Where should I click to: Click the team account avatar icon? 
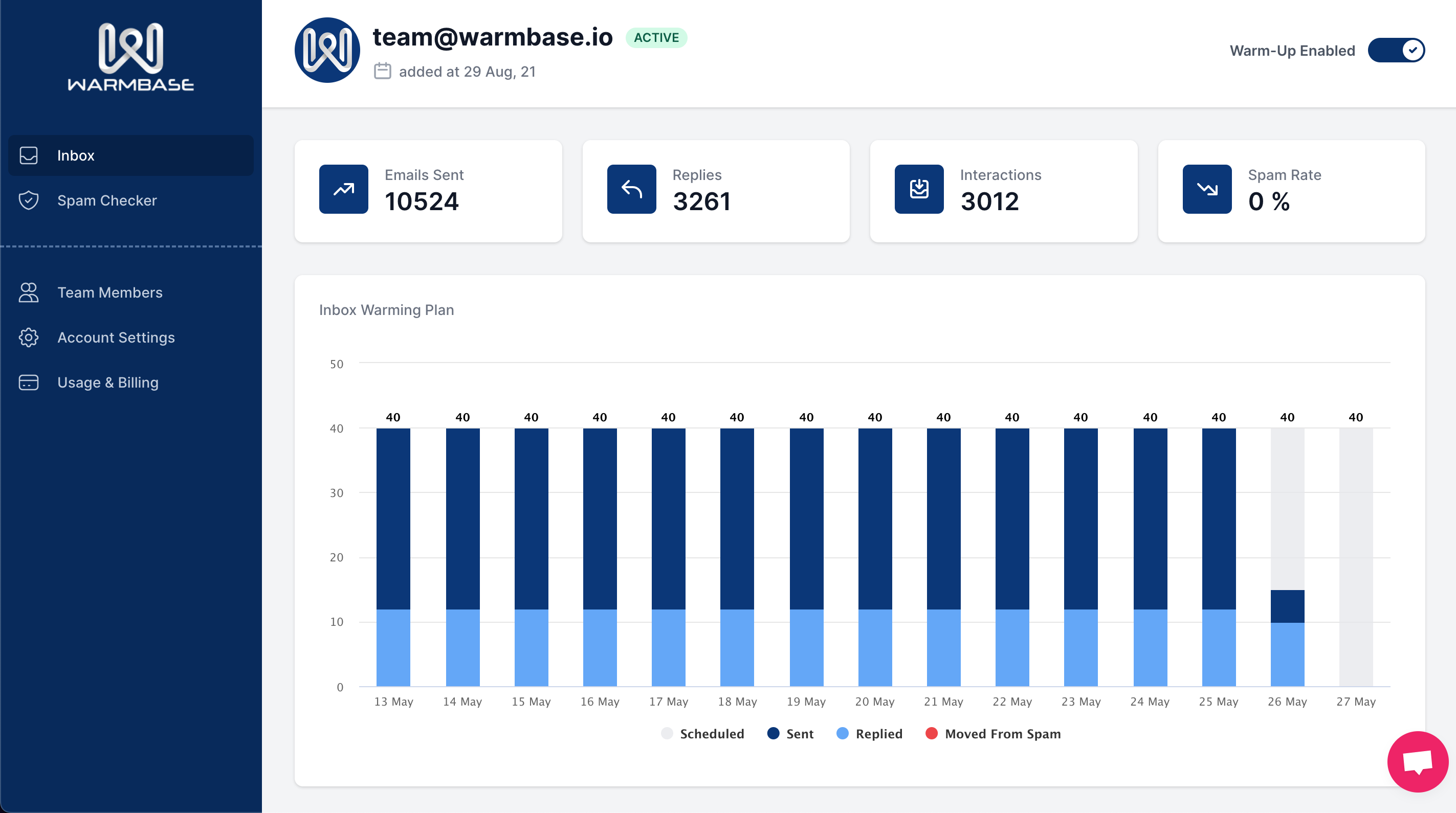pyautogui.click(x=327, y=50)
